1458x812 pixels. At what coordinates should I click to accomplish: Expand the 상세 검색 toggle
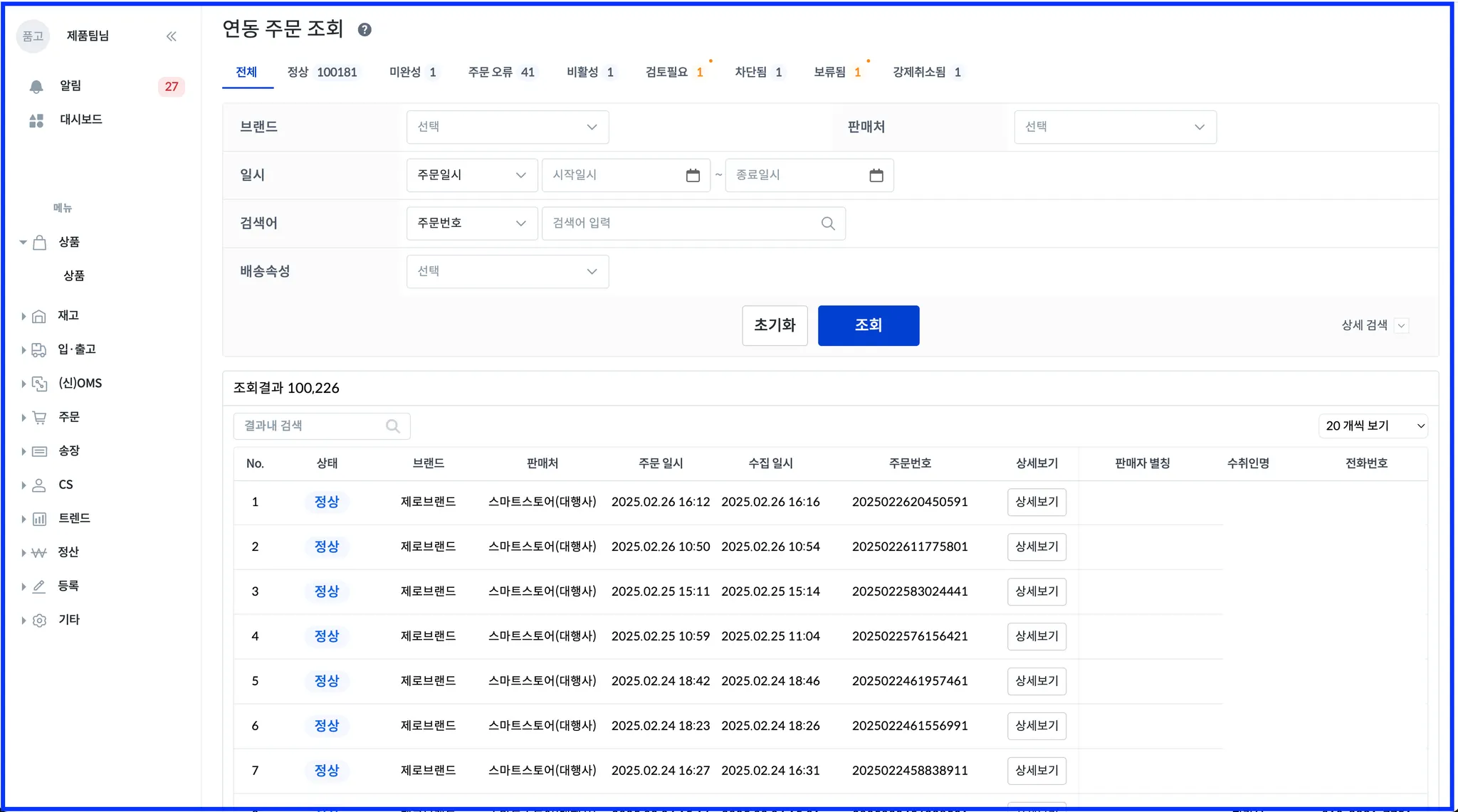pyautogui.click(x=1401, y=326)
